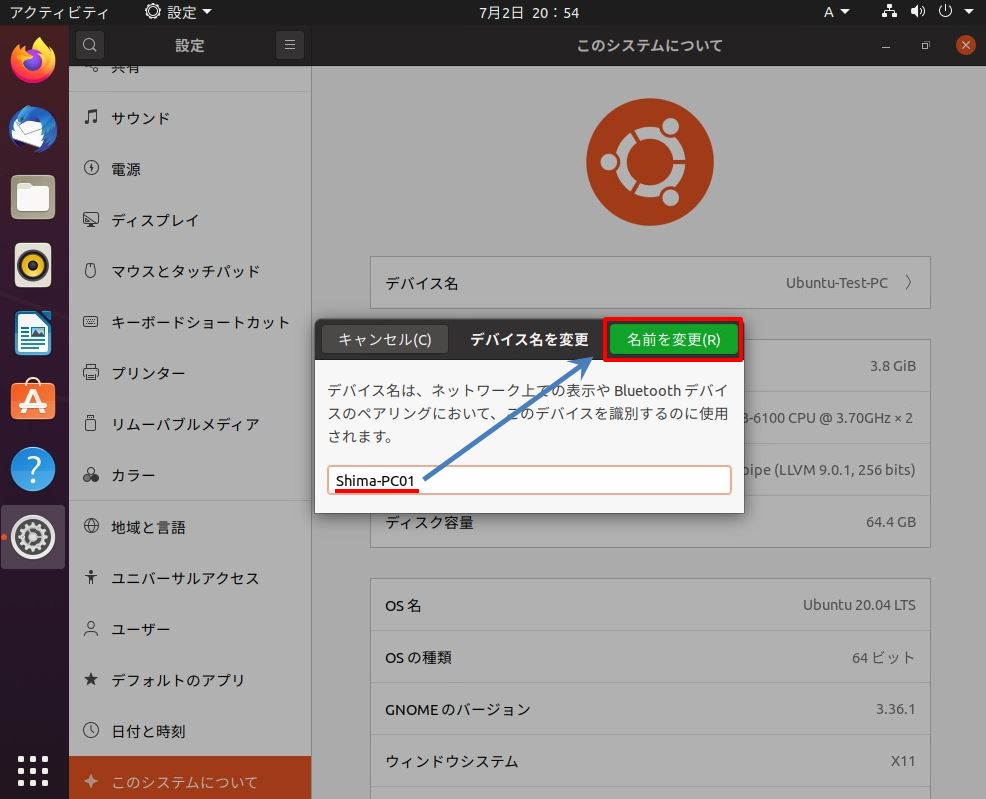
Task: Open LibreOffice Writer from the dock
Action: 33,333
